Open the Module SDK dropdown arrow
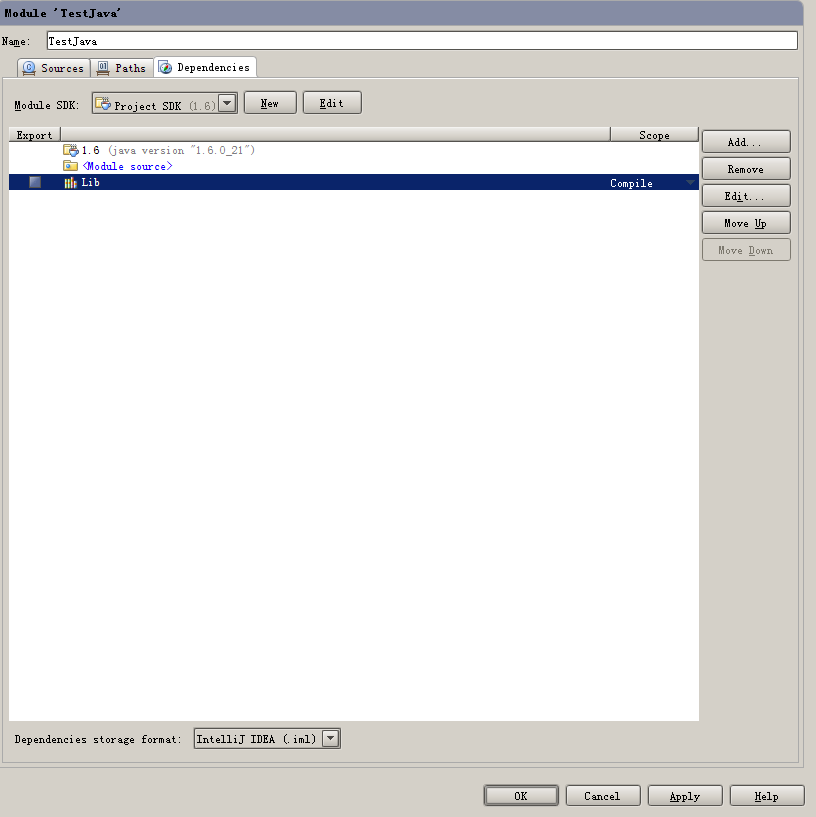Screen dimensions: 816x817 tap(227, 103)
